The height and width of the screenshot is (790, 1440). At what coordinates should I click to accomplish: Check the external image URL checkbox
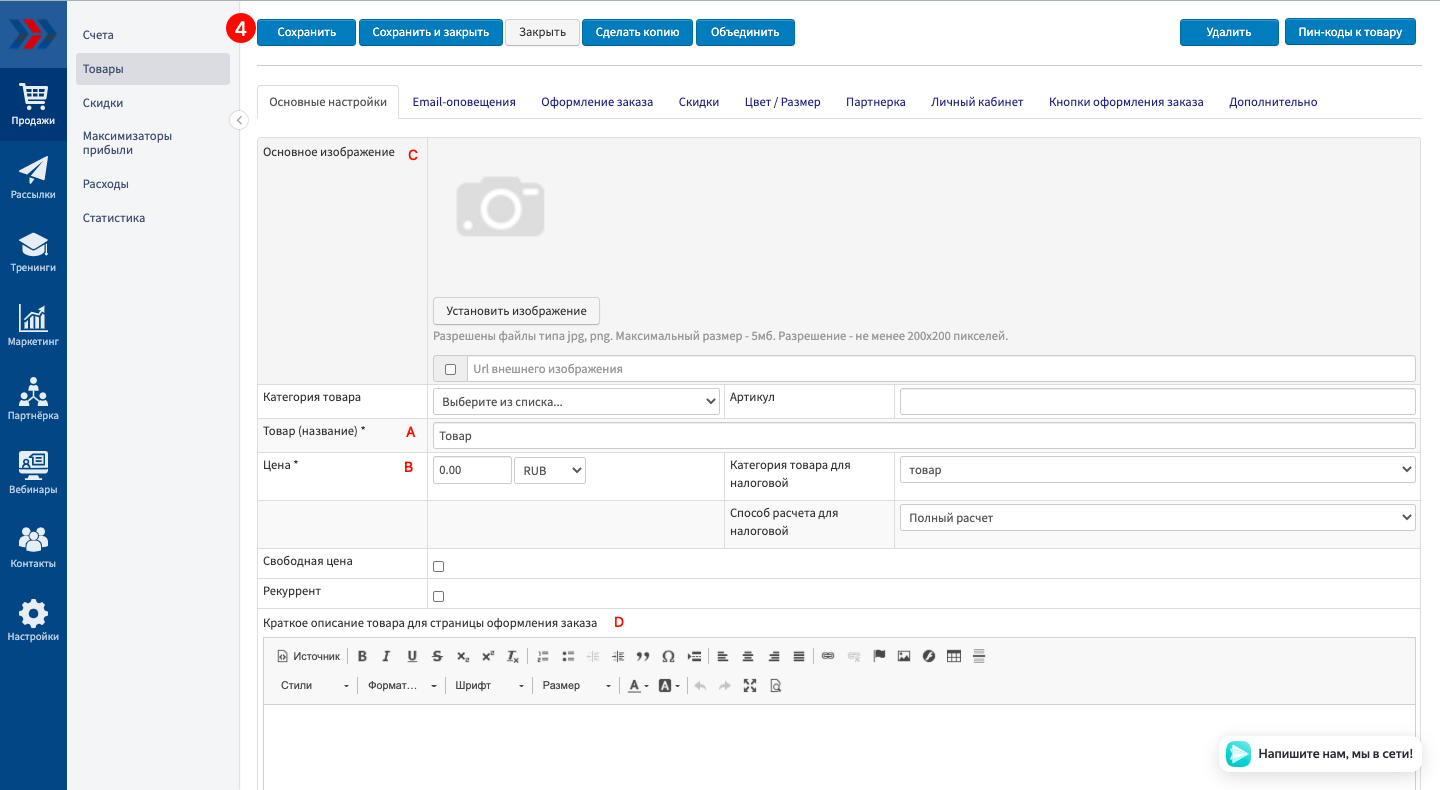[x=450, y=369]
